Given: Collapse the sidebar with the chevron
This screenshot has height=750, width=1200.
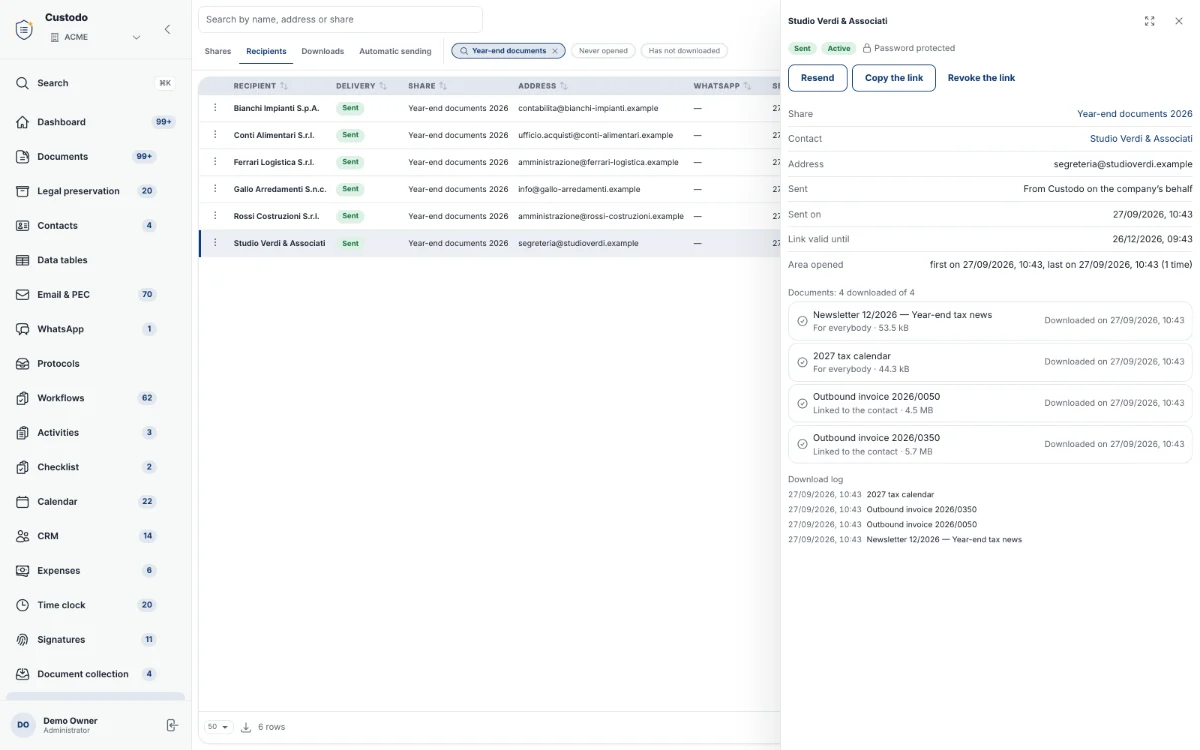Looking at the screenshot, I should [167, 29].
